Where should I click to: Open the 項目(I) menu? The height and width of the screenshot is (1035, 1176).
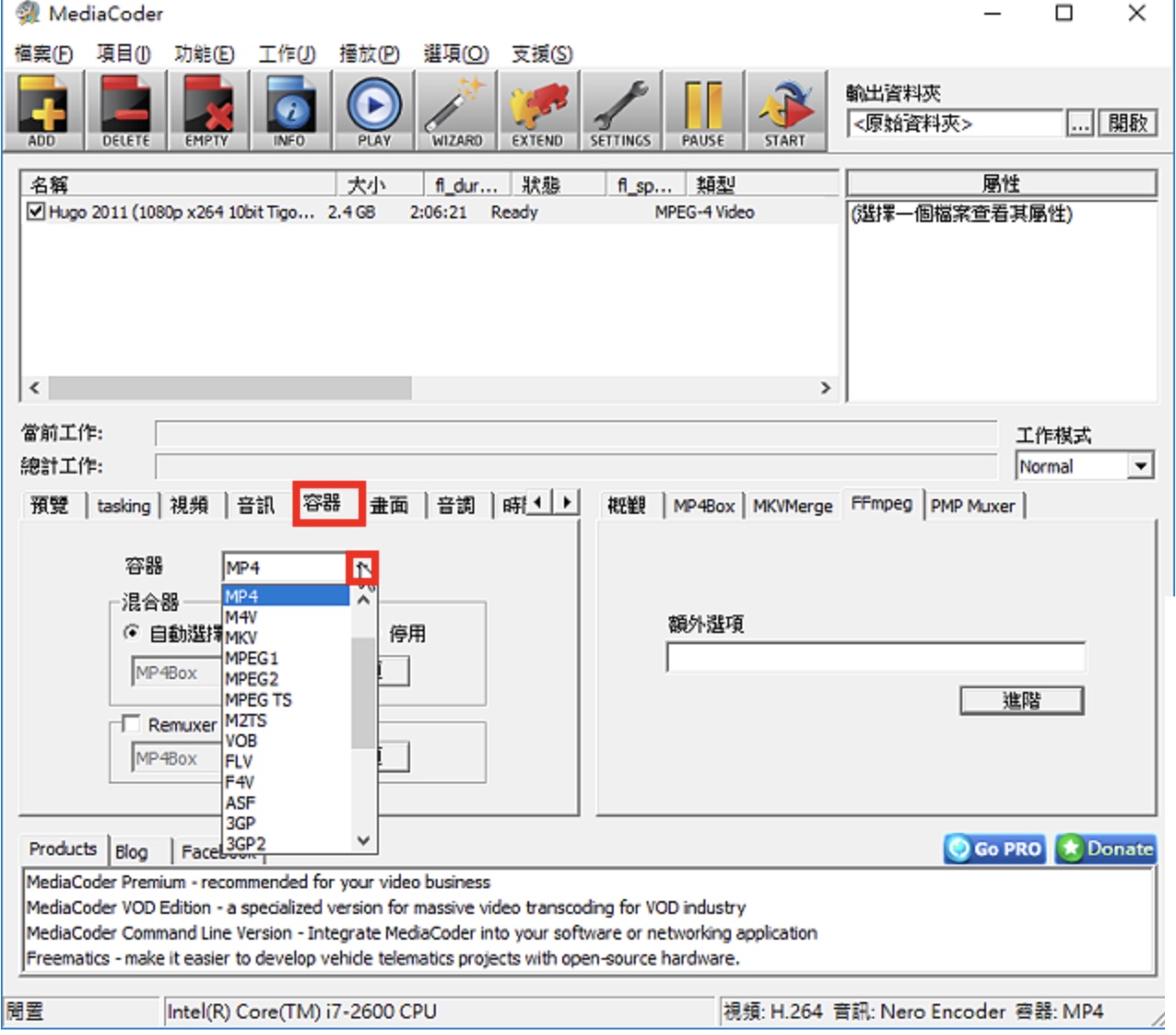click(124, 54)
